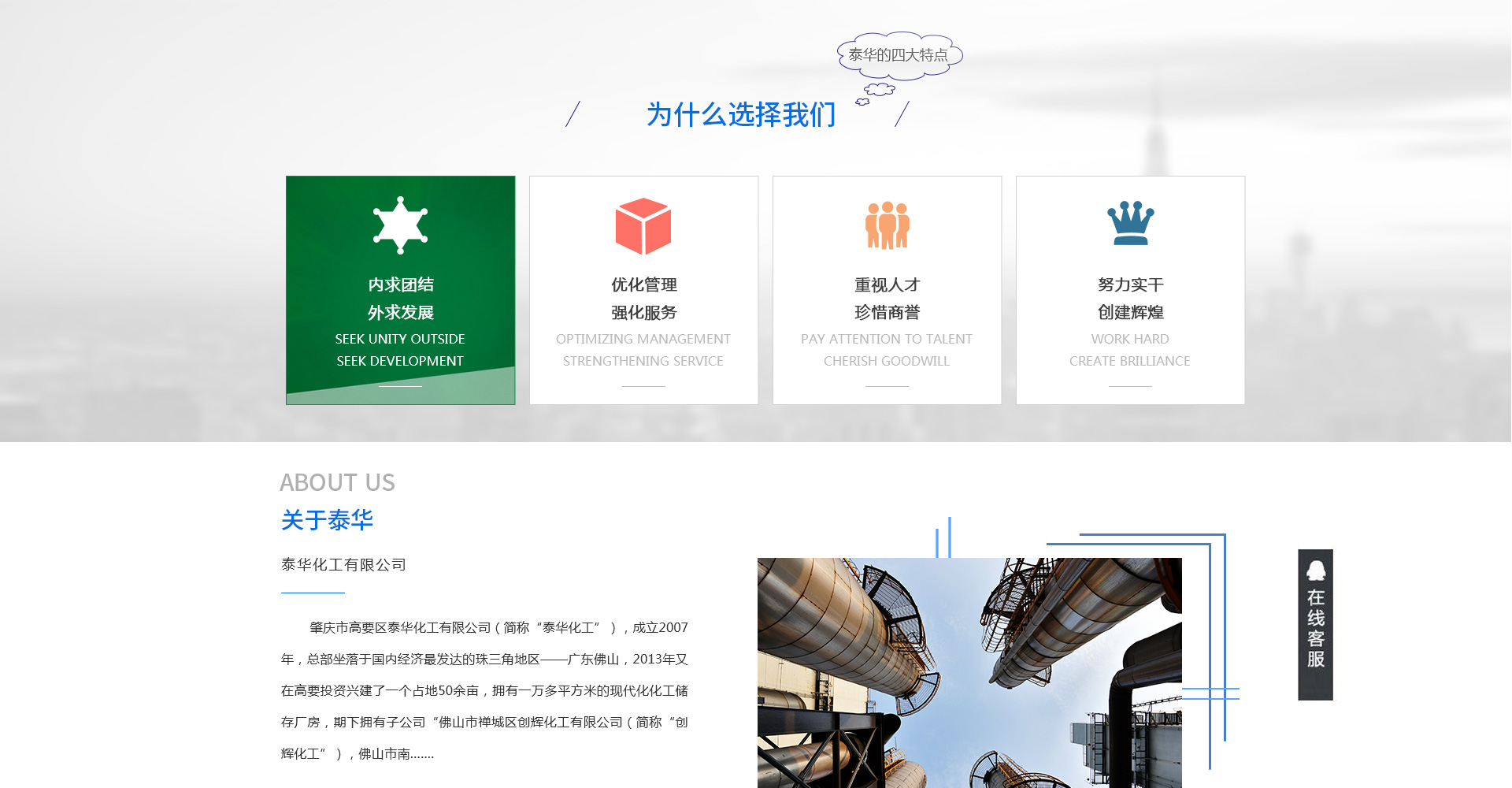
Task: Select the 内求团结 外求发展 heading
Action: point(400,299)
